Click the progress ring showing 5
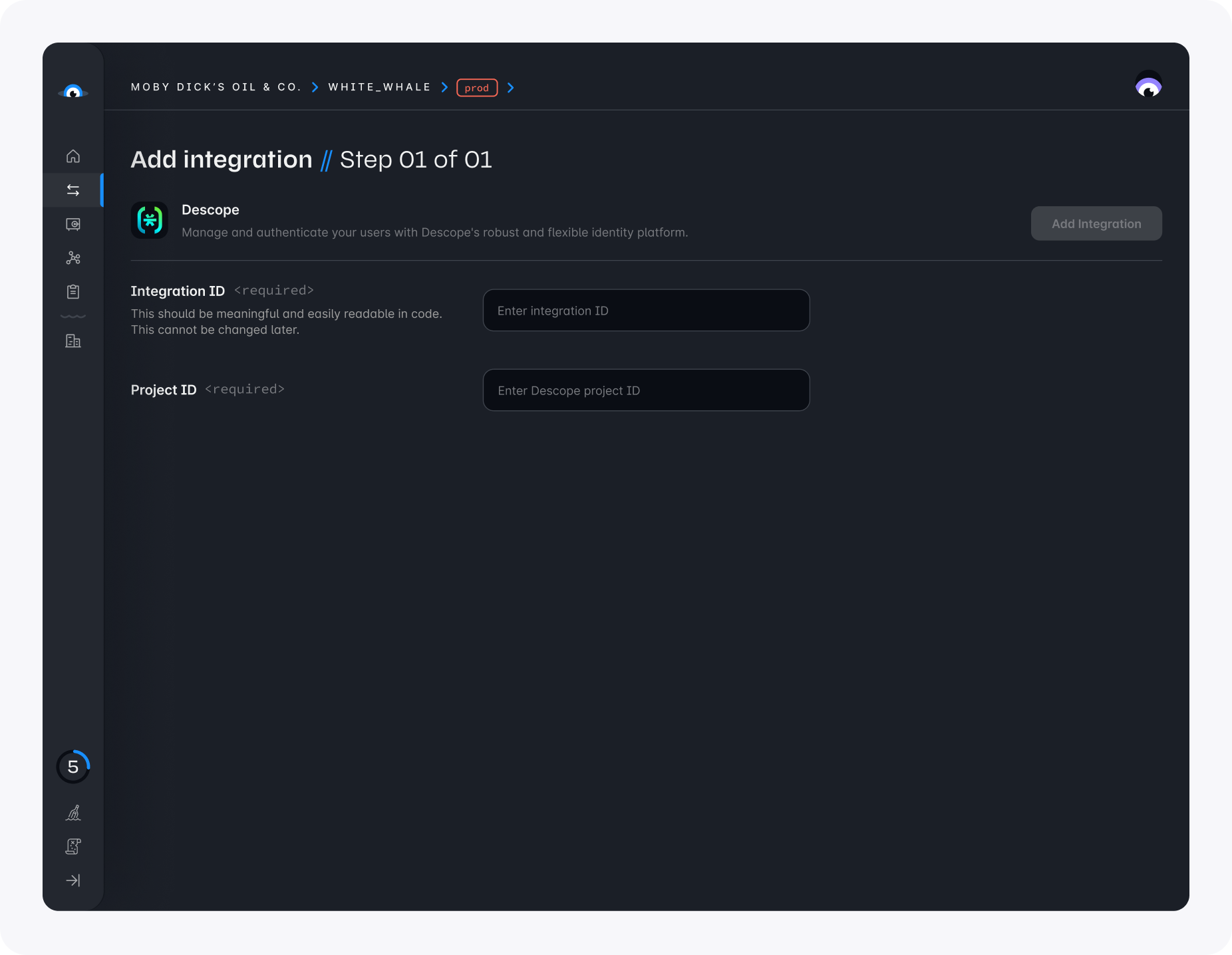 (73, 767)
